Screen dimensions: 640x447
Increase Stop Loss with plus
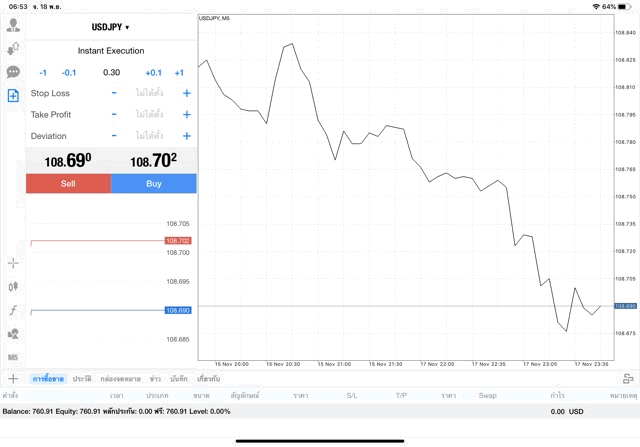(x=186, y=93)
